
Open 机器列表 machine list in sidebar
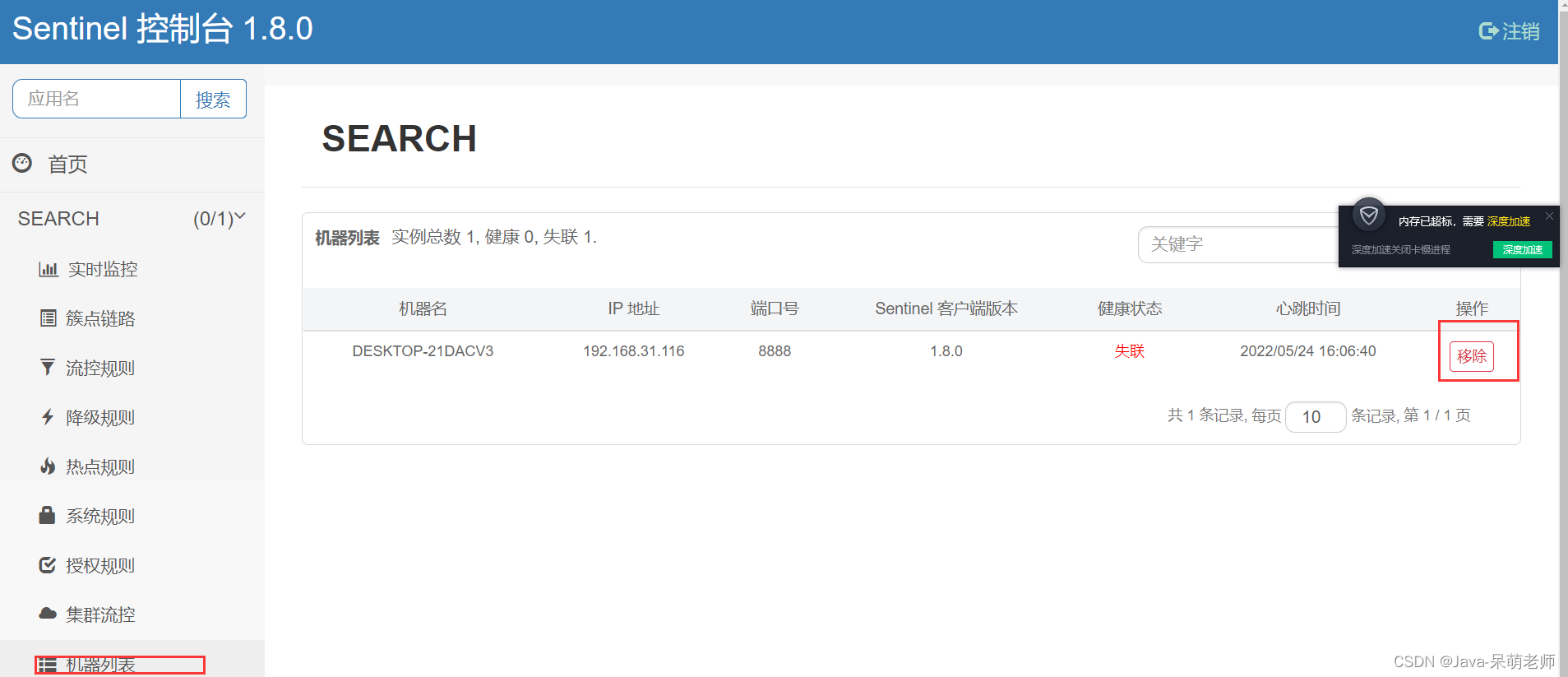click(100, 665)
